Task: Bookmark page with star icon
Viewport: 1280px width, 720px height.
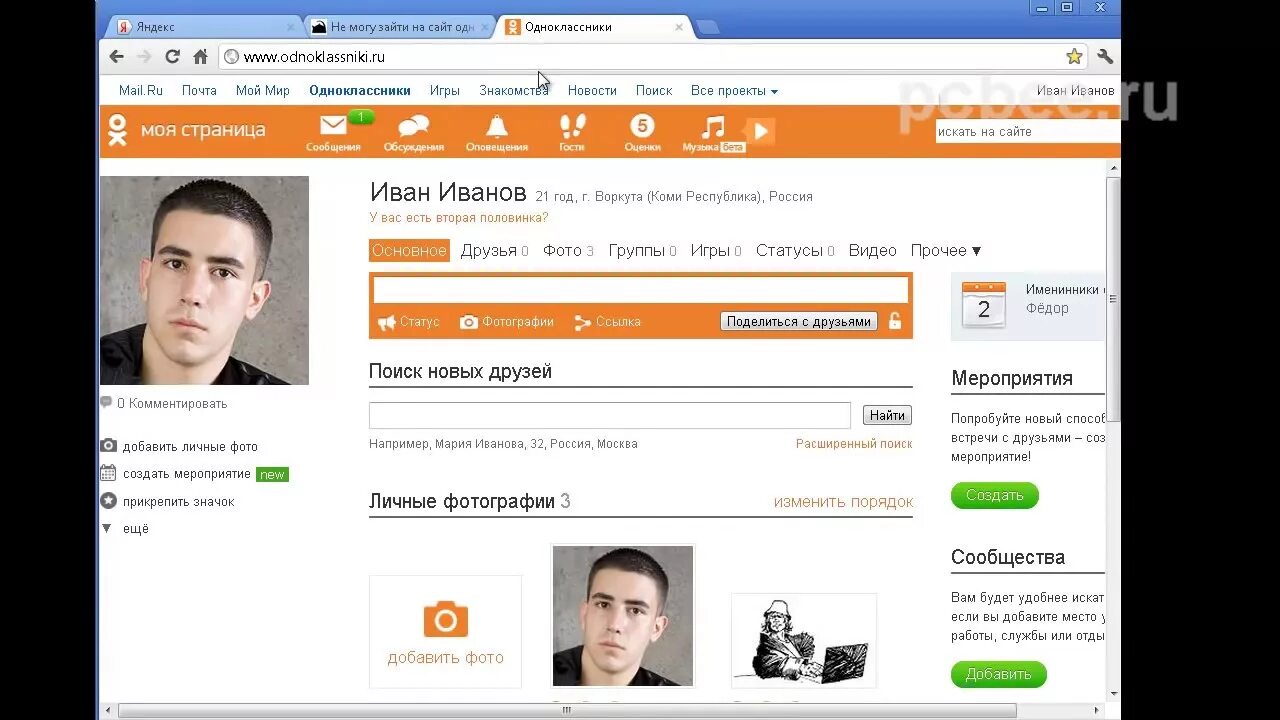Action: [1074, 57]
